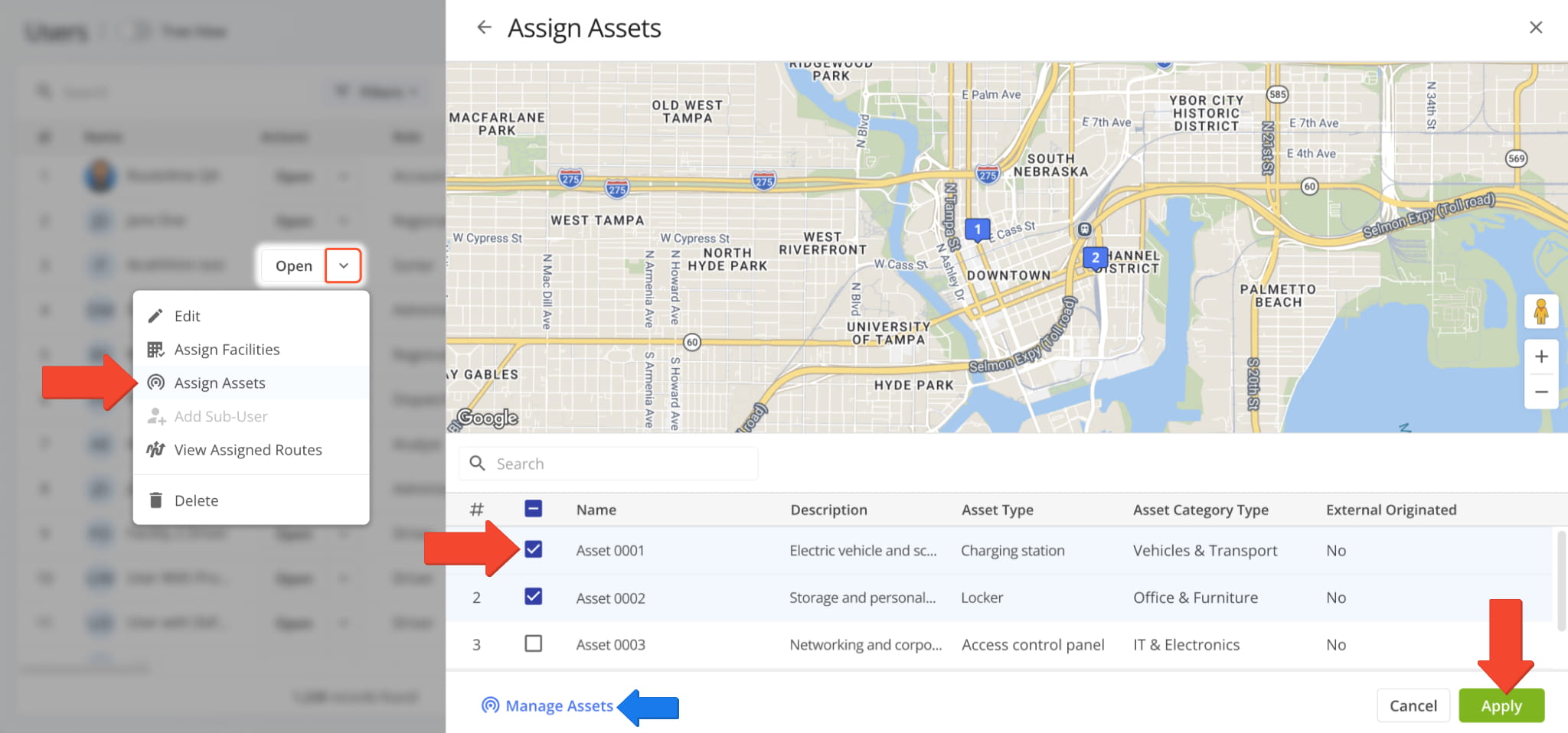The height and width of the screenshot is (733, 1568).
Task: Click map marker number 1
Action: [x=977, y=230]
